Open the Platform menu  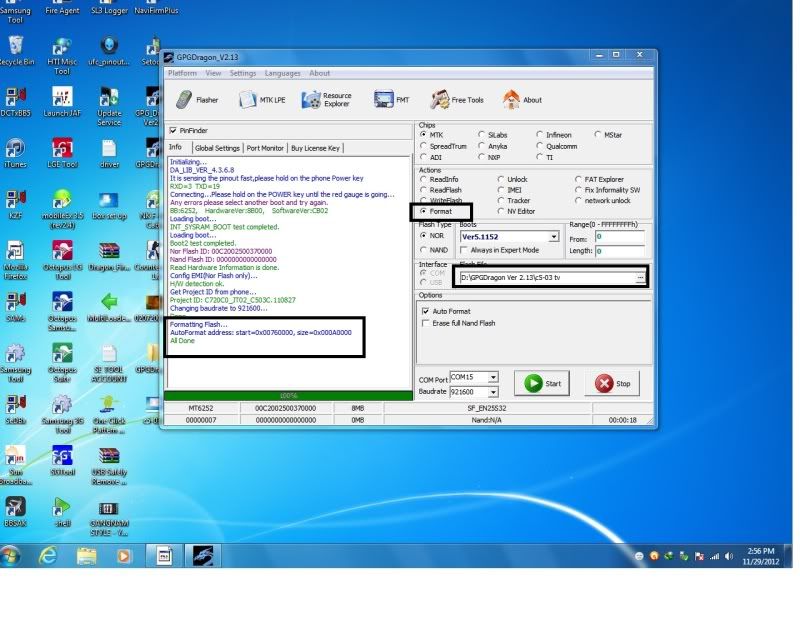click(182, 73)
